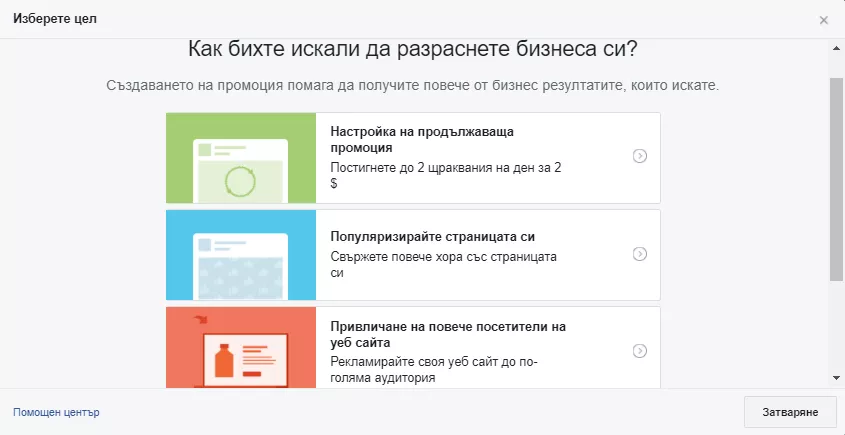
Task: Select the blue page promotion thumbnail
Action: click(x=241, y=255)
